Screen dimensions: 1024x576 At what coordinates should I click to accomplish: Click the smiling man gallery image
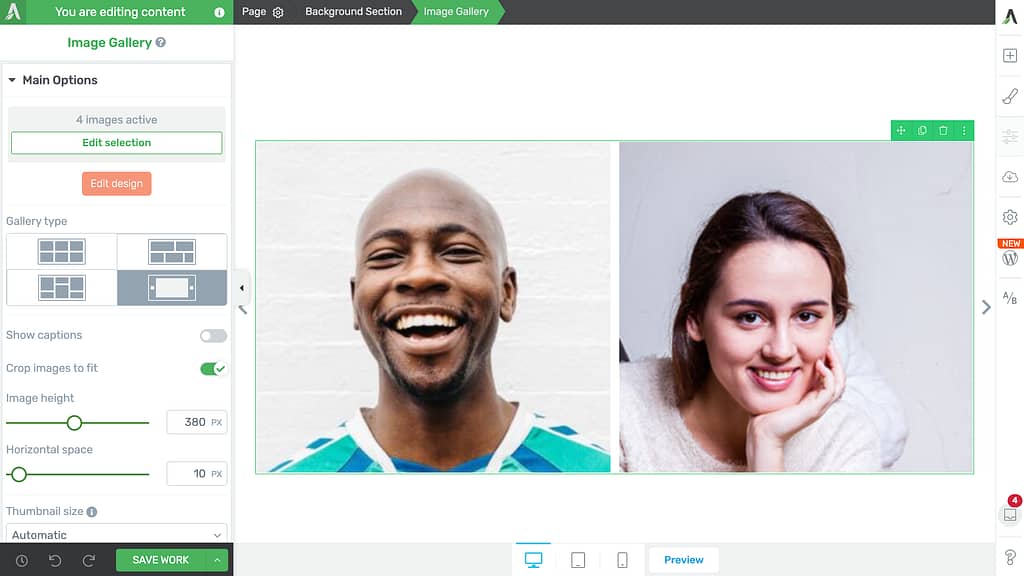click(433, 307)
